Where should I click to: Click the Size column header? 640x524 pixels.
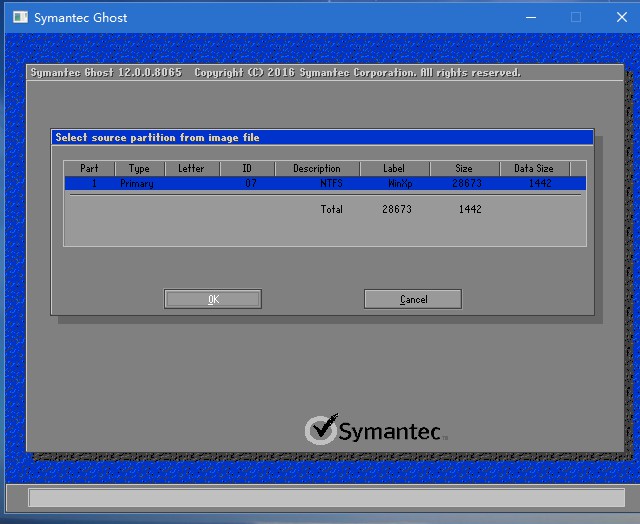pos(463,169)
